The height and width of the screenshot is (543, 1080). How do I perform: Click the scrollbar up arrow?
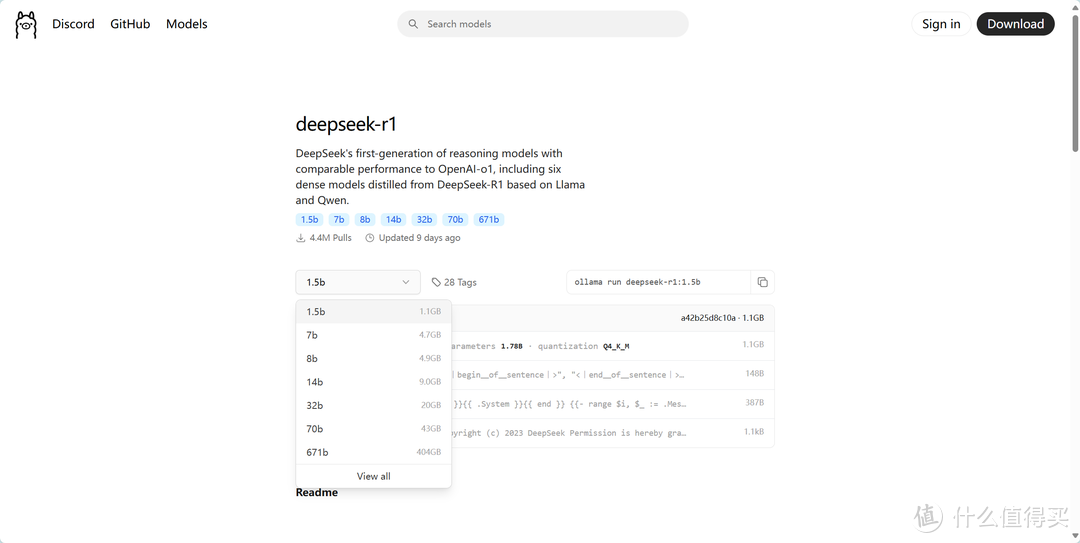pyautogui.click(x=1075, y=6)
